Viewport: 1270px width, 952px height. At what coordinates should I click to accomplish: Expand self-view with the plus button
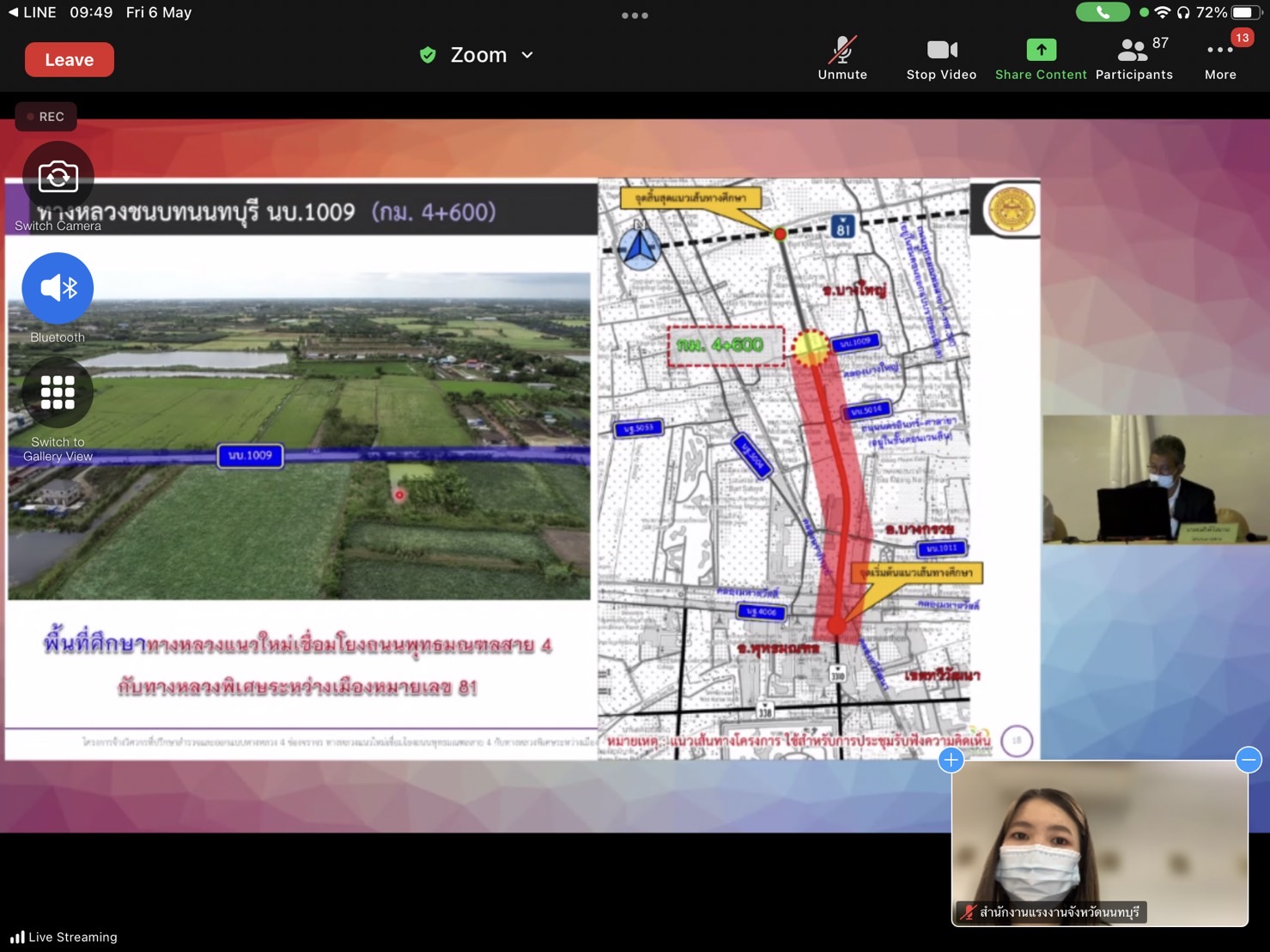pyautogui.click(x=951, y=760)
